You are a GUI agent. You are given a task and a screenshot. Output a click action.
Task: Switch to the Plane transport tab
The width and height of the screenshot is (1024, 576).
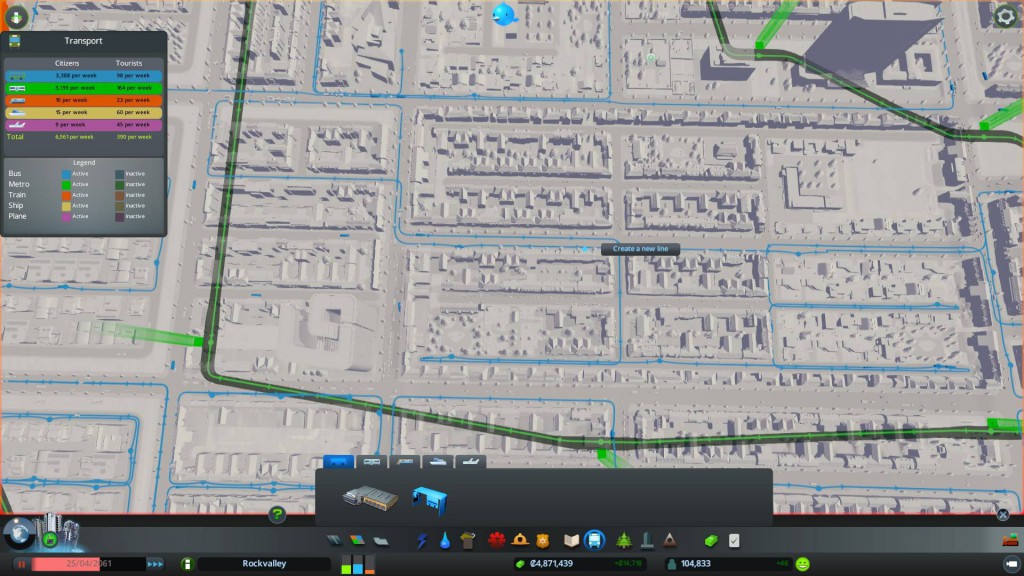(x=470, y=462)
